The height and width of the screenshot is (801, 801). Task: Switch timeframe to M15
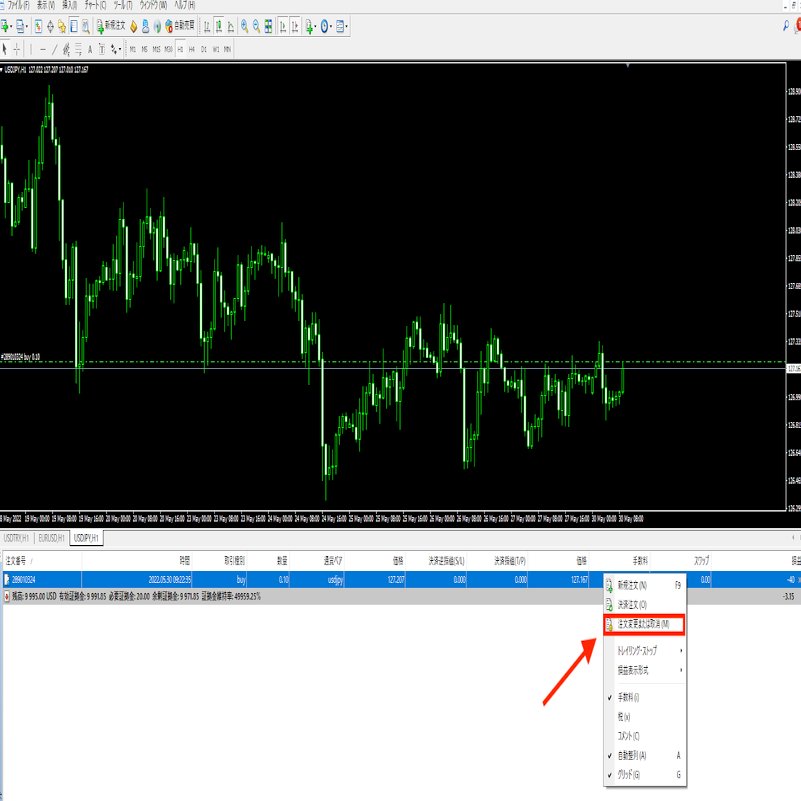156,49
